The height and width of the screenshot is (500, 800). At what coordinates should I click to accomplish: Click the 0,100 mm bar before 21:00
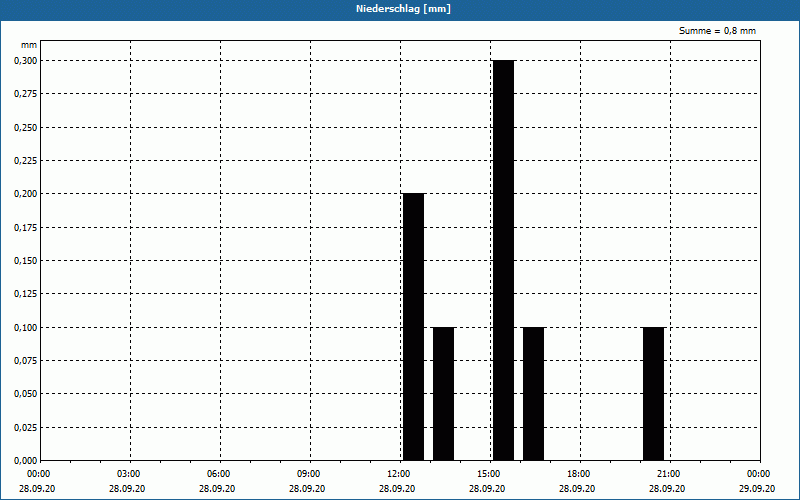click(654, 394)
